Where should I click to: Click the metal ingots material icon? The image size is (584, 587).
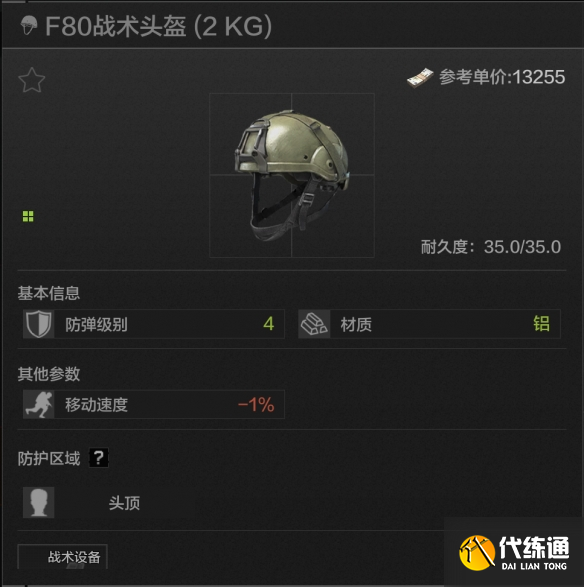314,324
